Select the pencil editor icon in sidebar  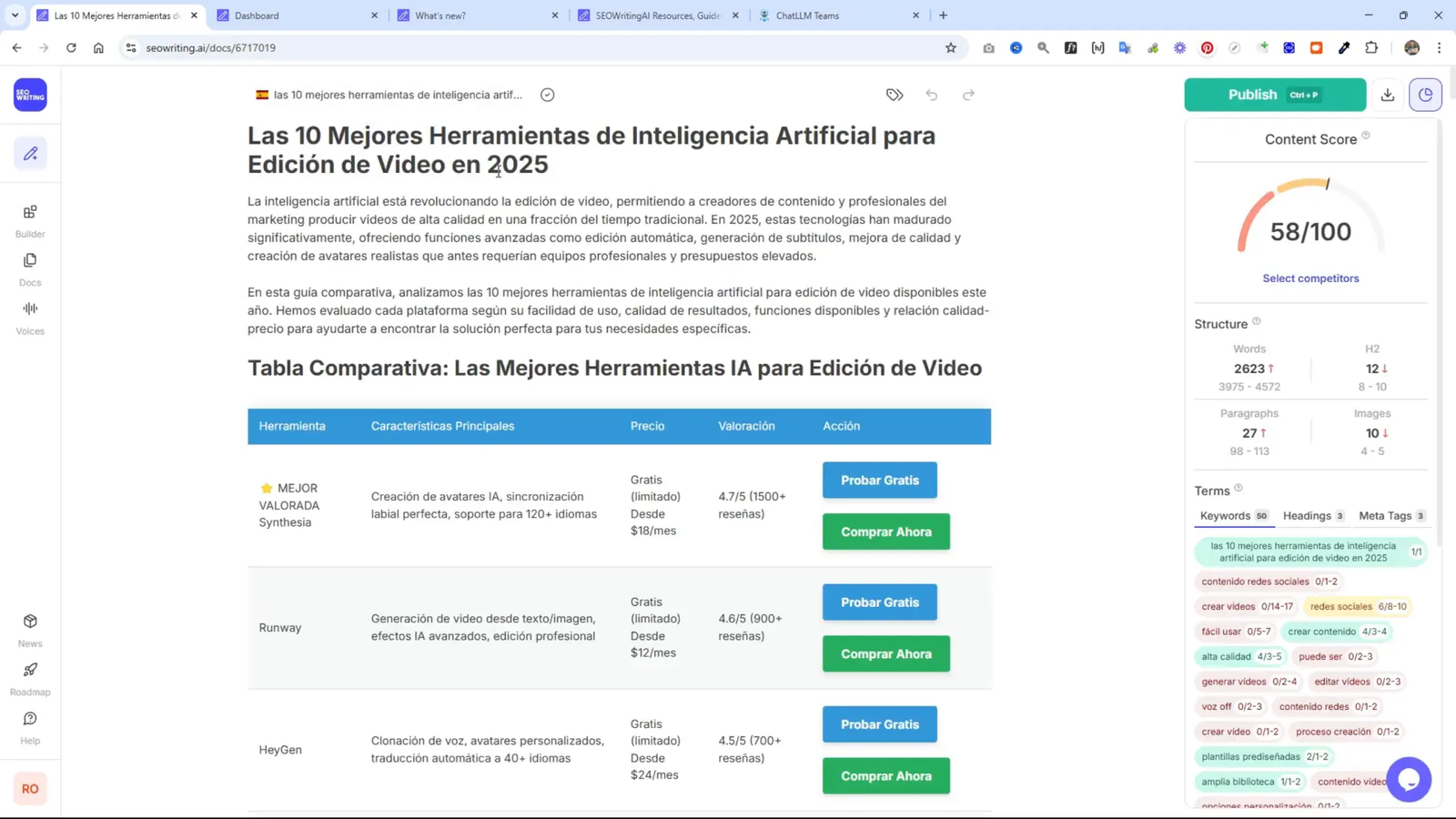30,153
